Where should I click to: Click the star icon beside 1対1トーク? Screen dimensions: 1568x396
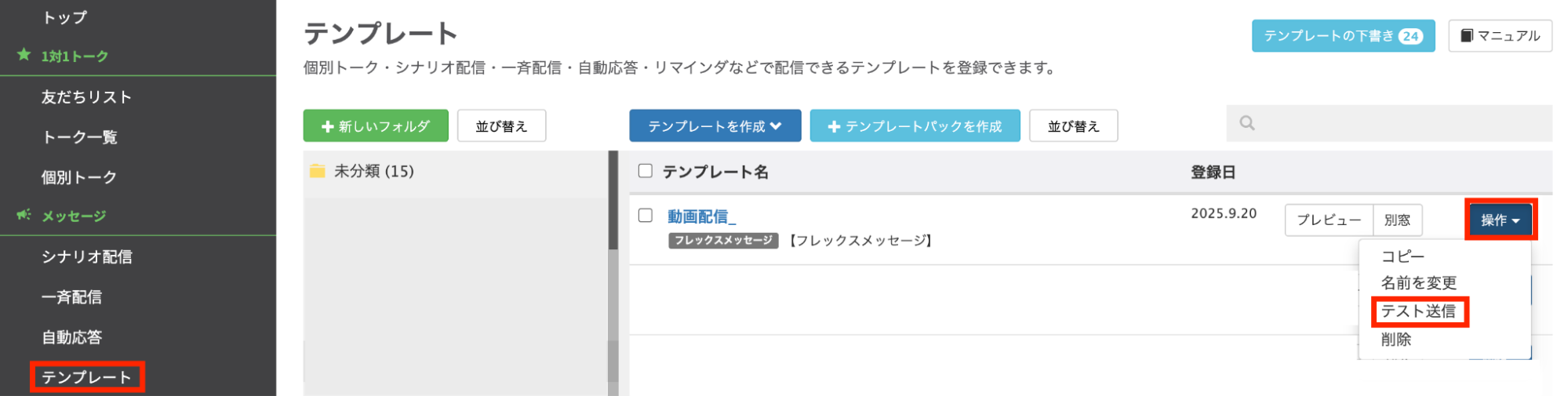pyautogui.click(x=24, y=55)
